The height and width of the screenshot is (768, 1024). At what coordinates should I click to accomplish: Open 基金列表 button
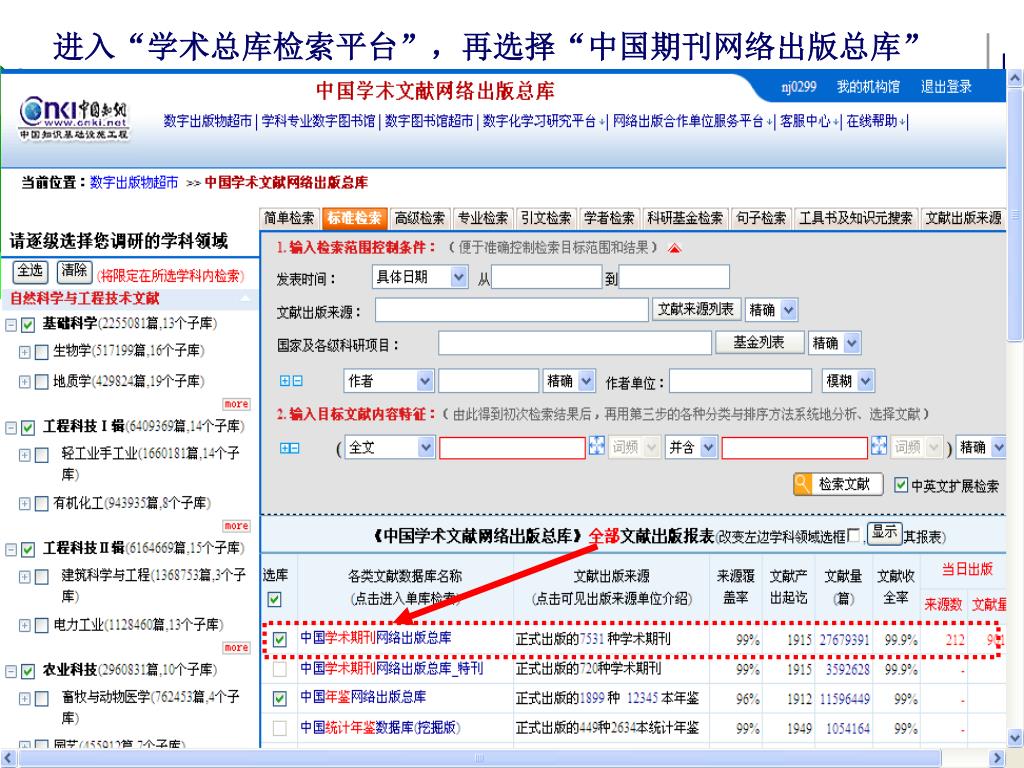[759, 342]
